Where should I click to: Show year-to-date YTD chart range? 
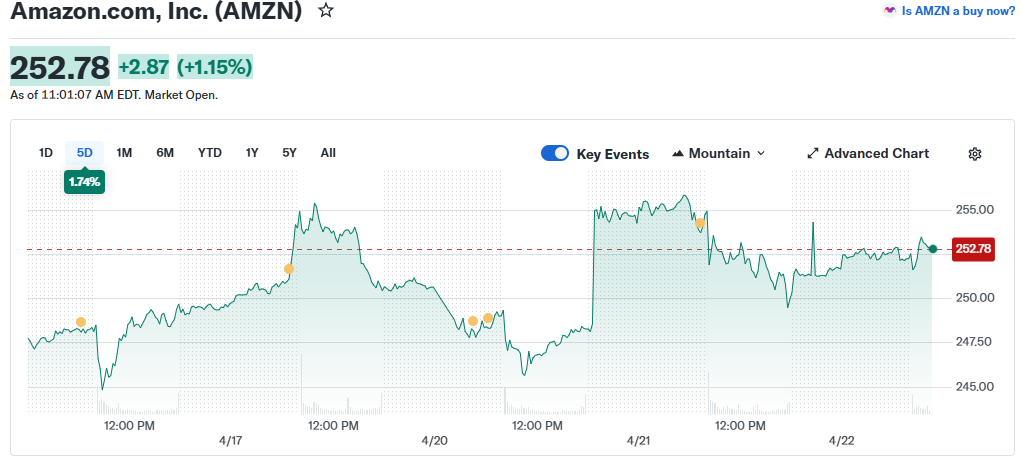click(210, 153)
